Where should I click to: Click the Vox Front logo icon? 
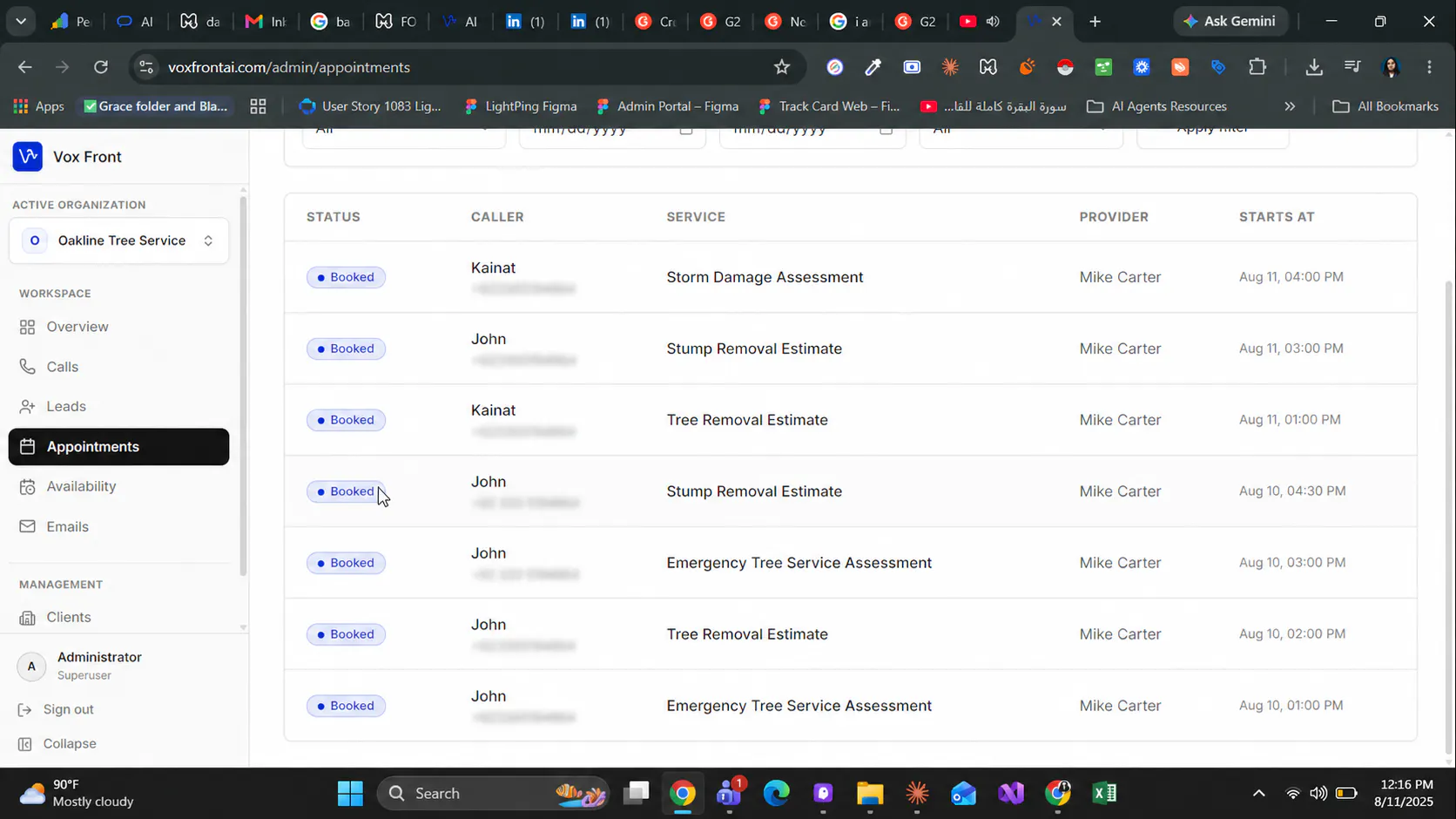tap(28, 157)
